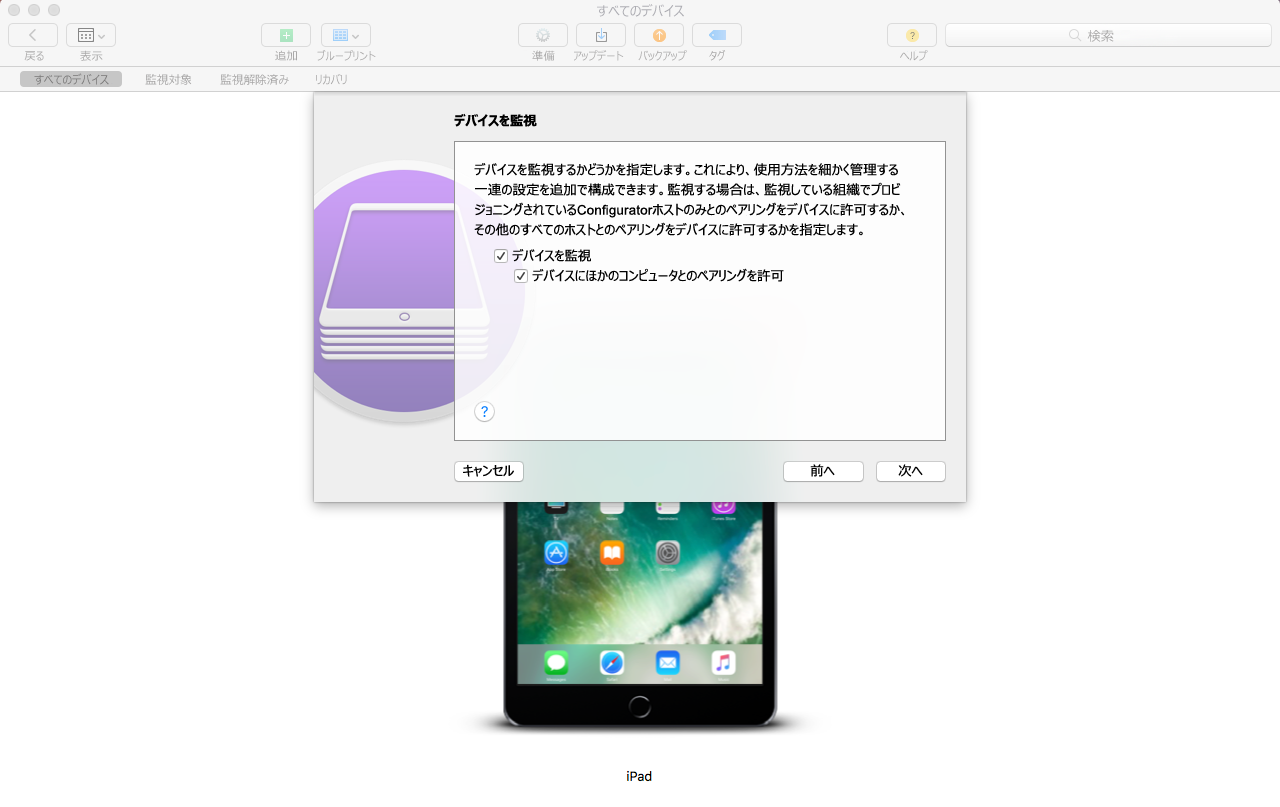Viewport: 1280px width, 807px height.
Task: Toggle pairing with other computers checkbox
Action: (521, 276)
